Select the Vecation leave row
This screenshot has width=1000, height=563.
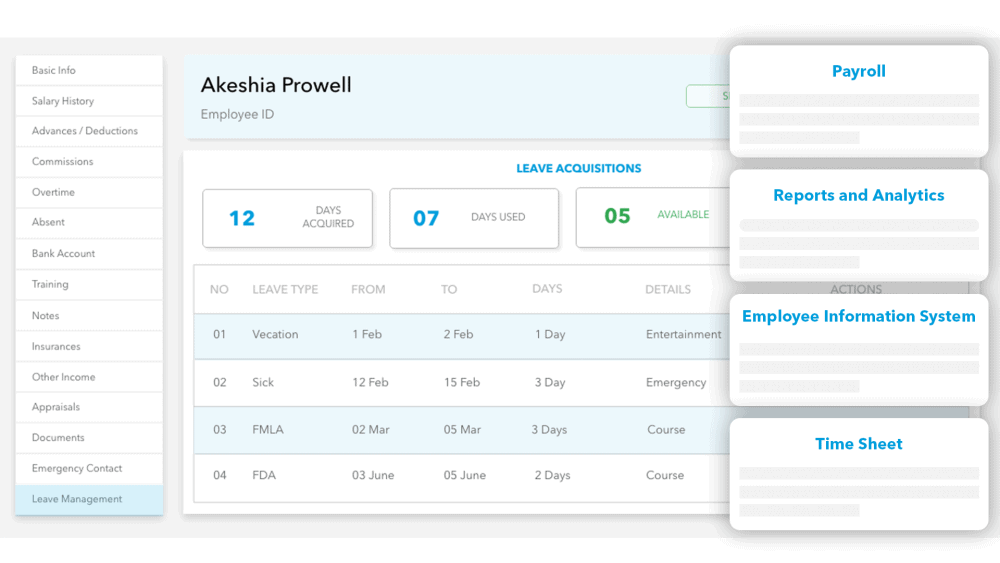460,335
